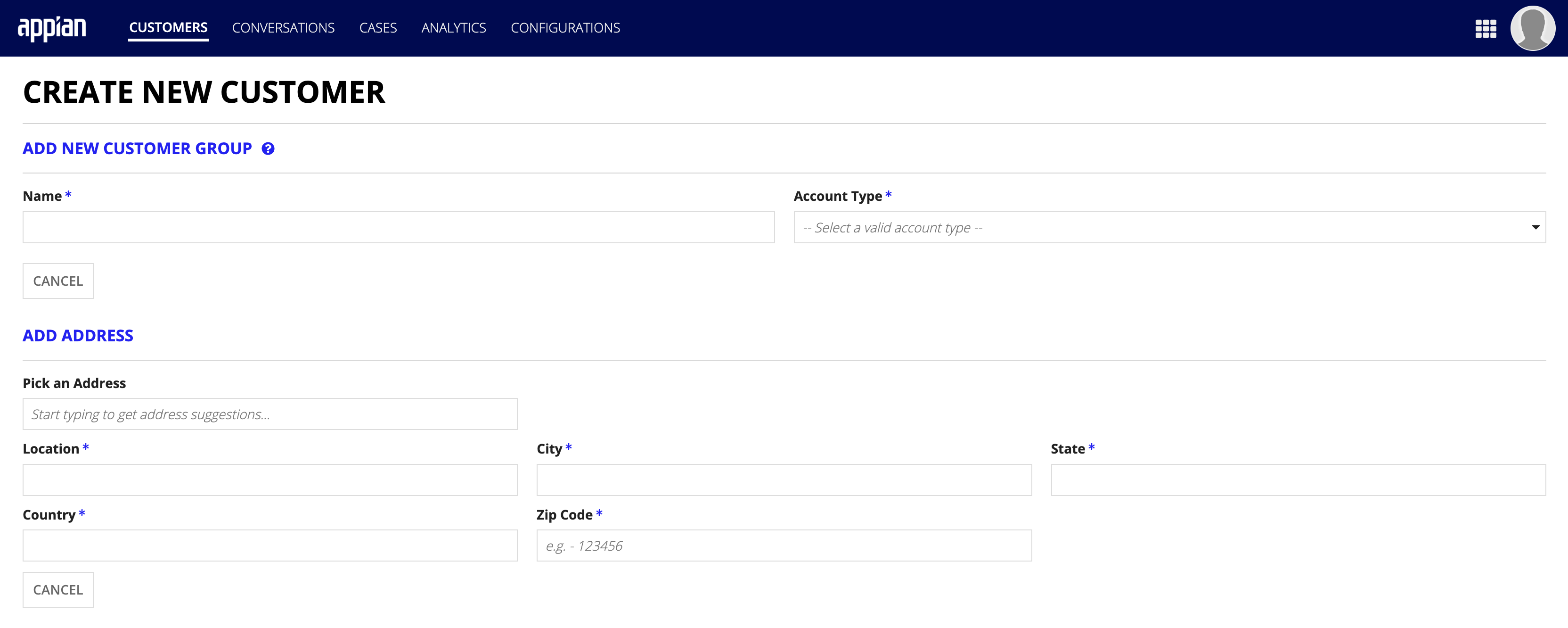Click the Name input field

point(398,227)
